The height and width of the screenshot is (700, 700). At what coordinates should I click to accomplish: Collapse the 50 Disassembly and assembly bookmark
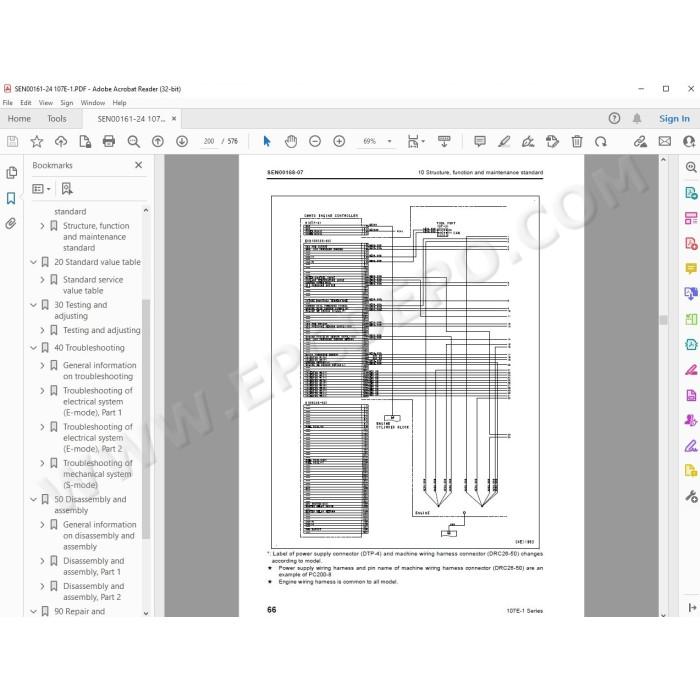click(33, 500)
